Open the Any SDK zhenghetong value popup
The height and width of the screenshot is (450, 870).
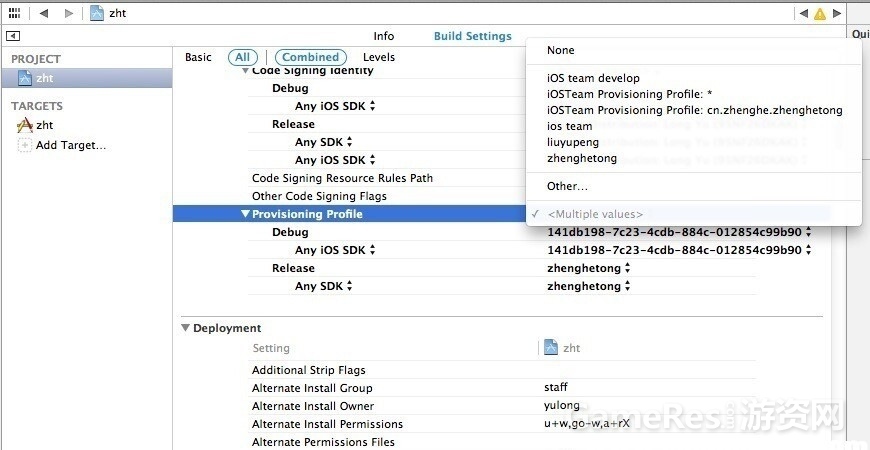tap(589, 286)
